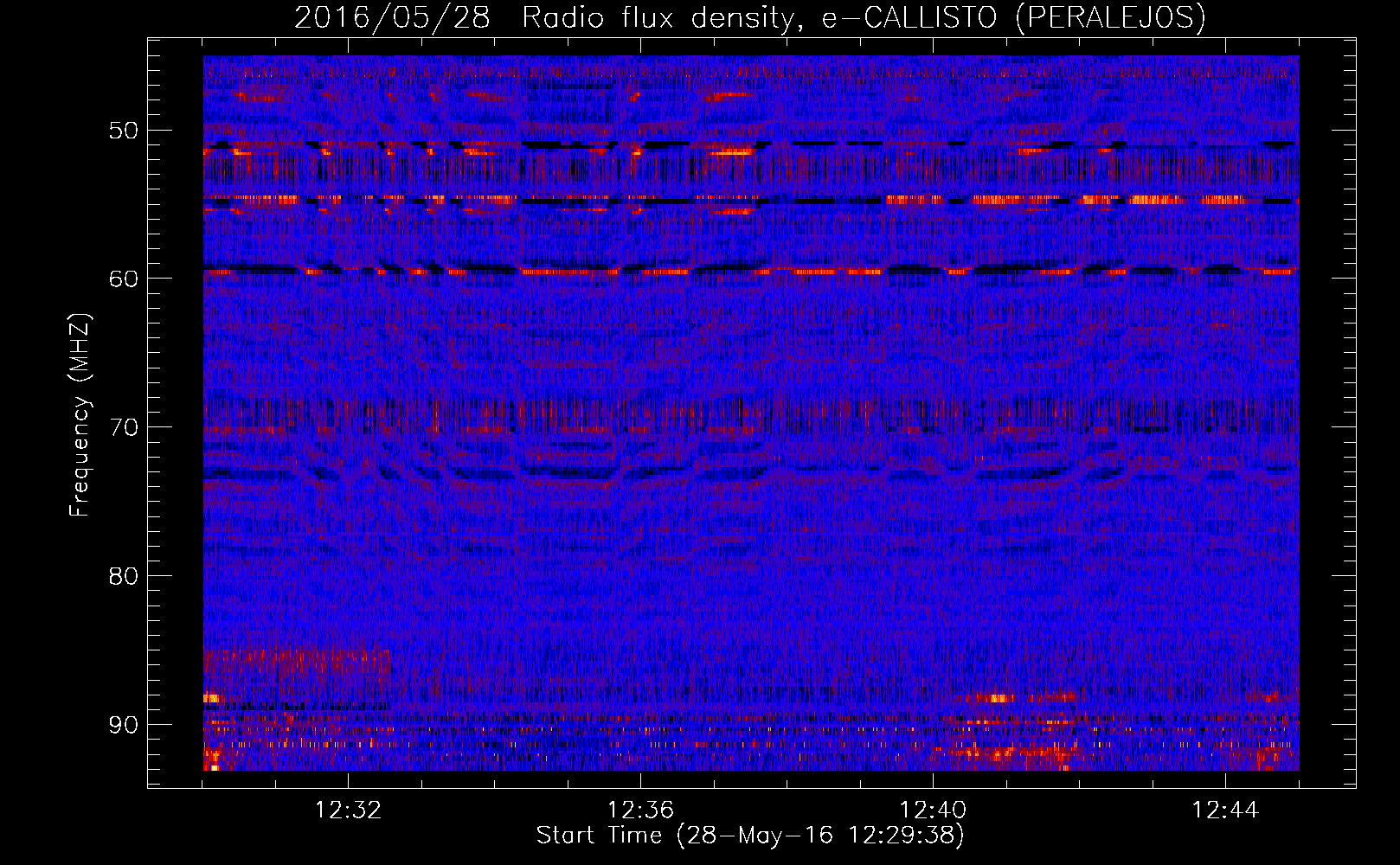Screen dimensions: 1400x865
Task: Click the 90 MHz frequency tick label
Action: (x=123, y=724)
